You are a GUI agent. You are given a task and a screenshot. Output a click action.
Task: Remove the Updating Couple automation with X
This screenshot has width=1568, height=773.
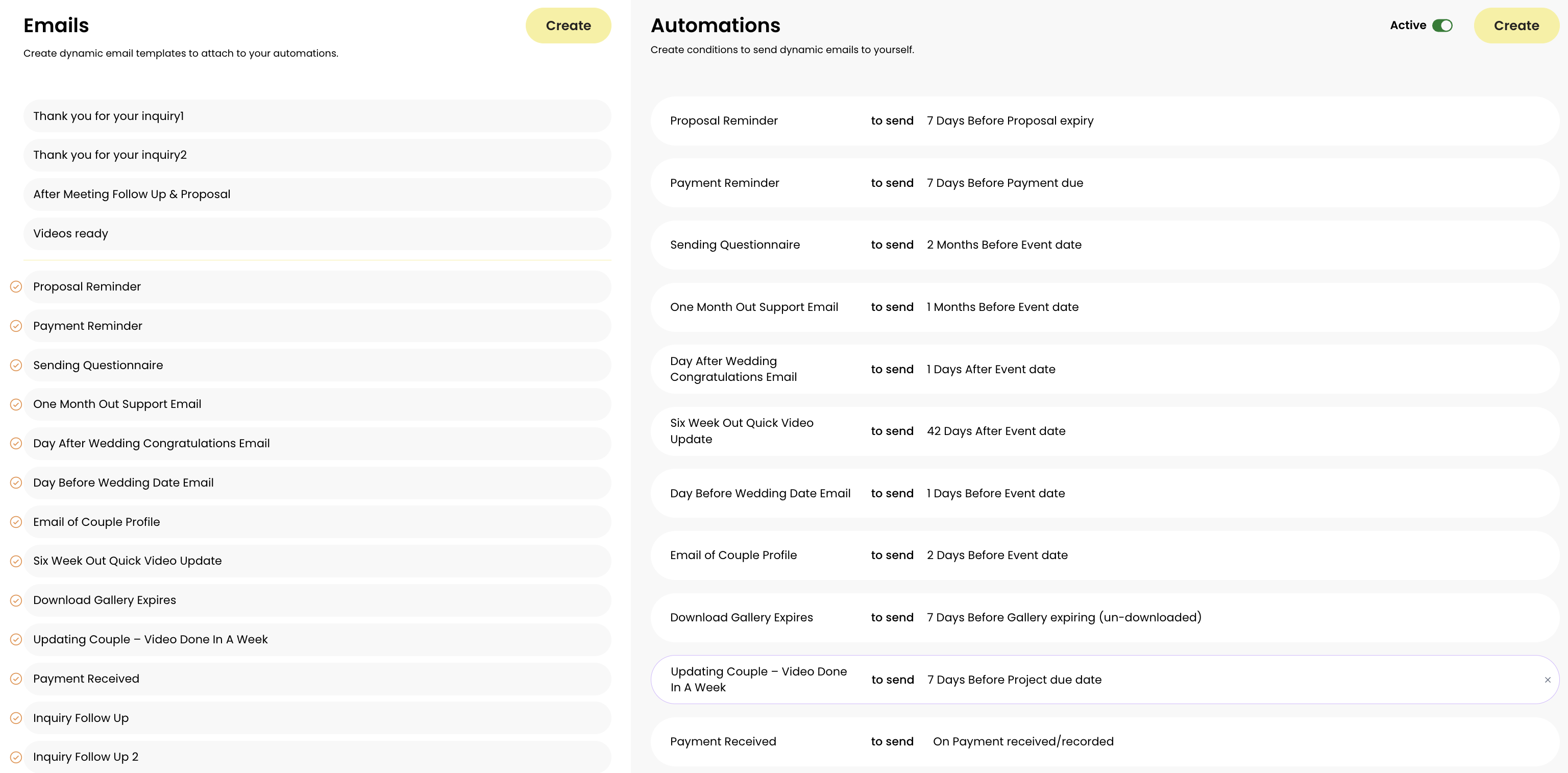pos(1547,680)
